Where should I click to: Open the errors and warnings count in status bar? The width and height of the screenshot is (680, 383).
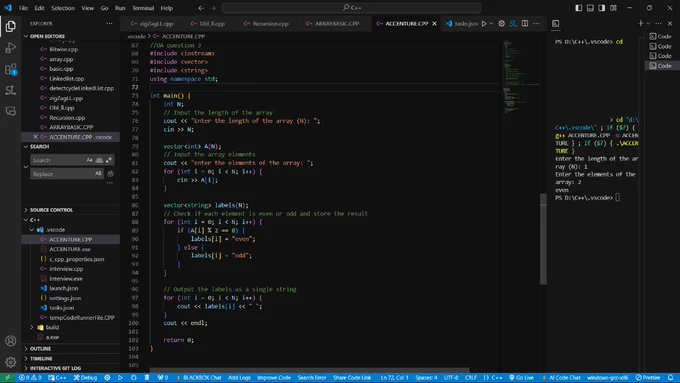point(30,378)
